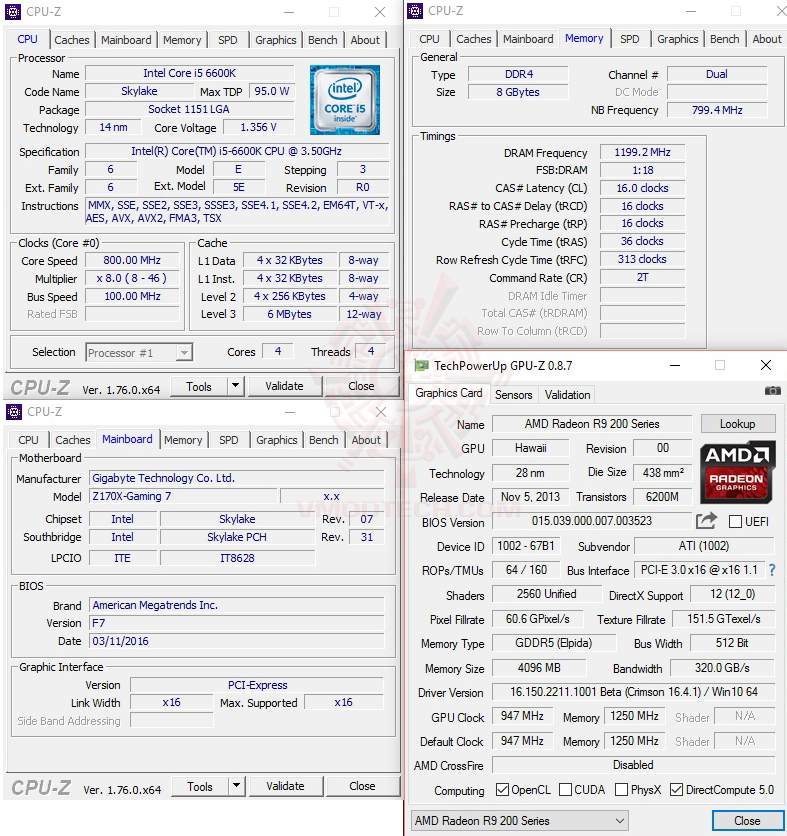Click the Command Rate value 2T
Image resolution: width=787 pixels, height=836 pixels.
(x=642, y=277)
